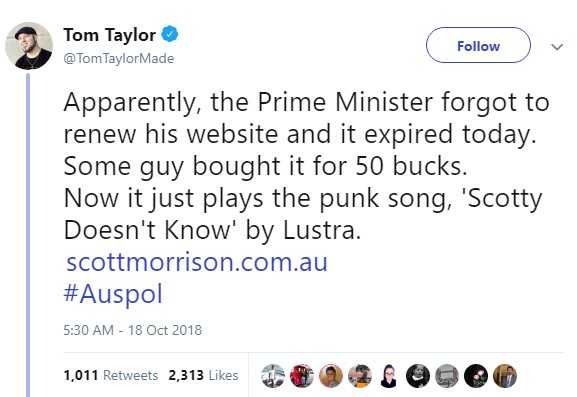Open last liker avatar, man in suit

click(505, 376)
